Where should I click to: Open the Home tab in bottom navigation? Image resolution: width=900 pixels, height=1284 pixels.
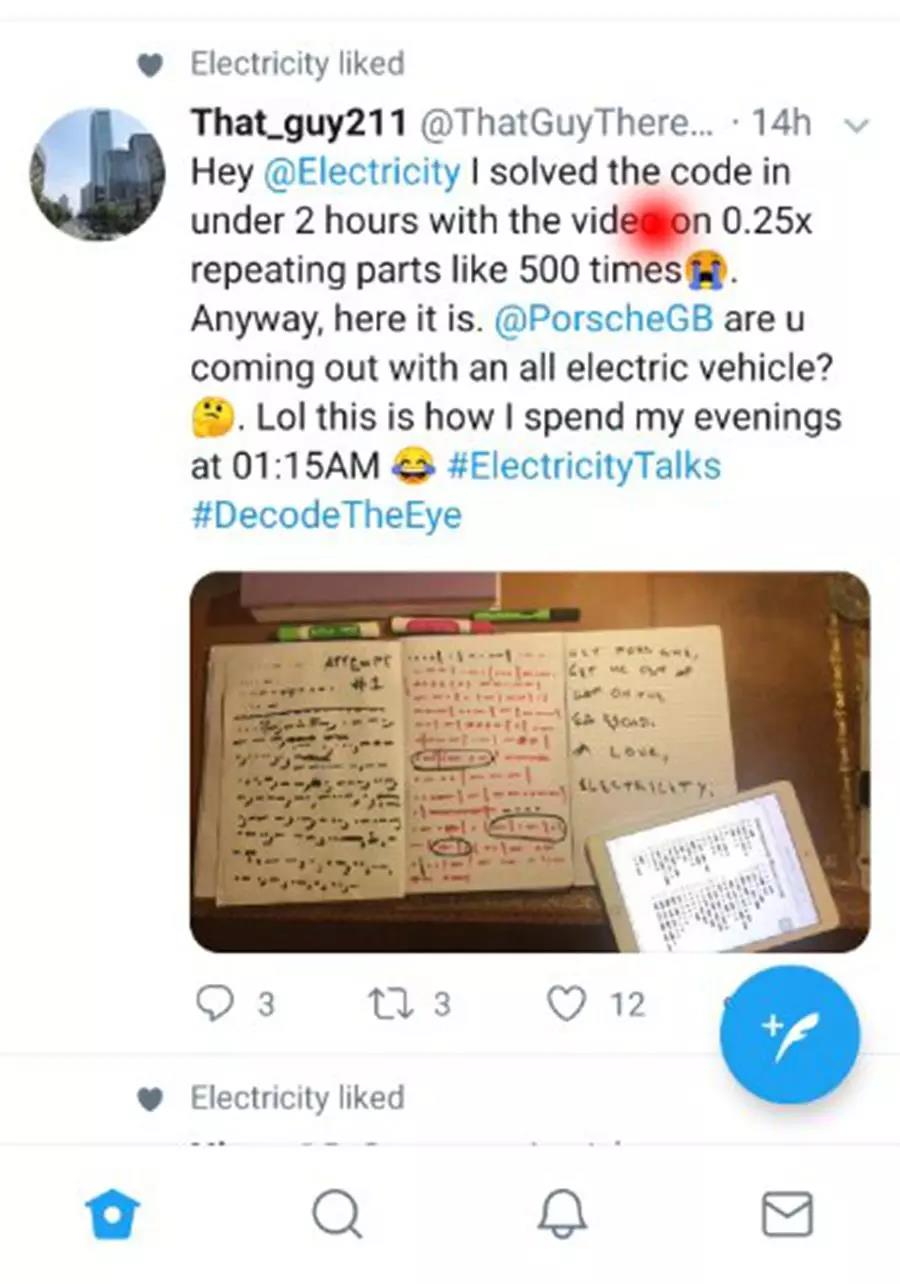click(x=113, y=1215)
